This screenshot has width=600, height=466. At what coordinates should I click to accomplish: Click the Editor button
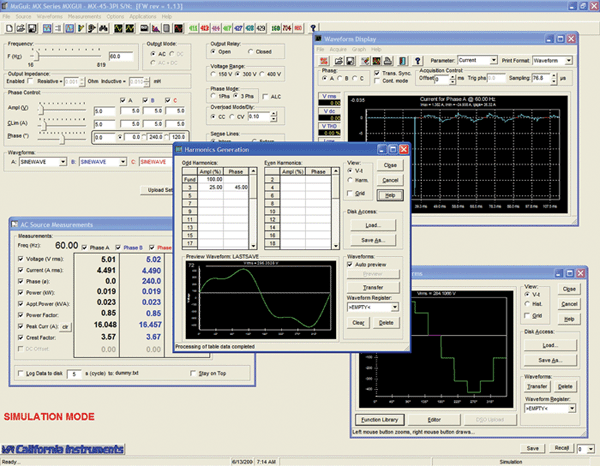pos(434,420)
